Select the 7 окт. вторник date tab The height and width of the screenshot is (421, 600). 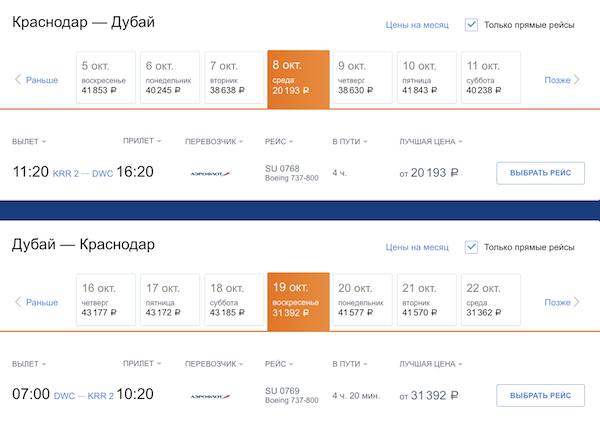pos(234,78)
